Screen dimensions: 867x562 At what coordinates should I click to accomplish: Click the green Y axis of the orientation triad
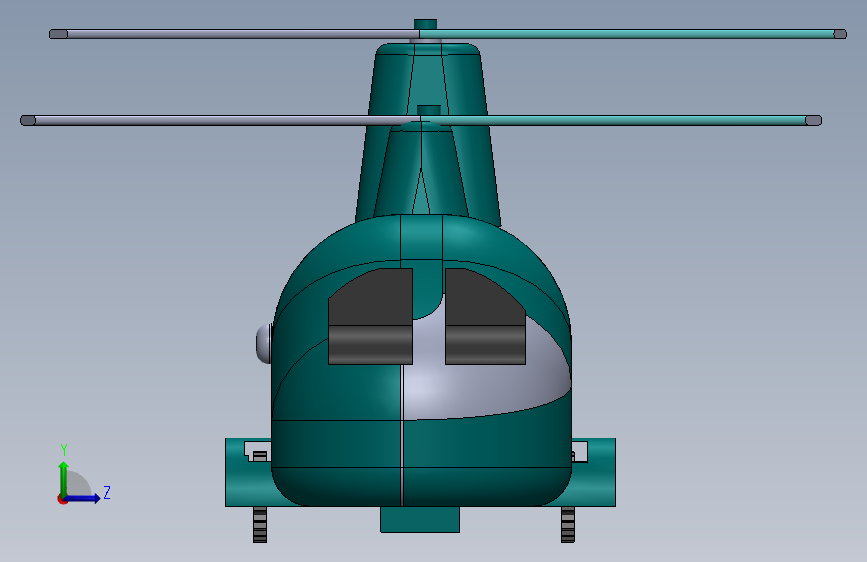pyautogui.click(x=64, y=478)
